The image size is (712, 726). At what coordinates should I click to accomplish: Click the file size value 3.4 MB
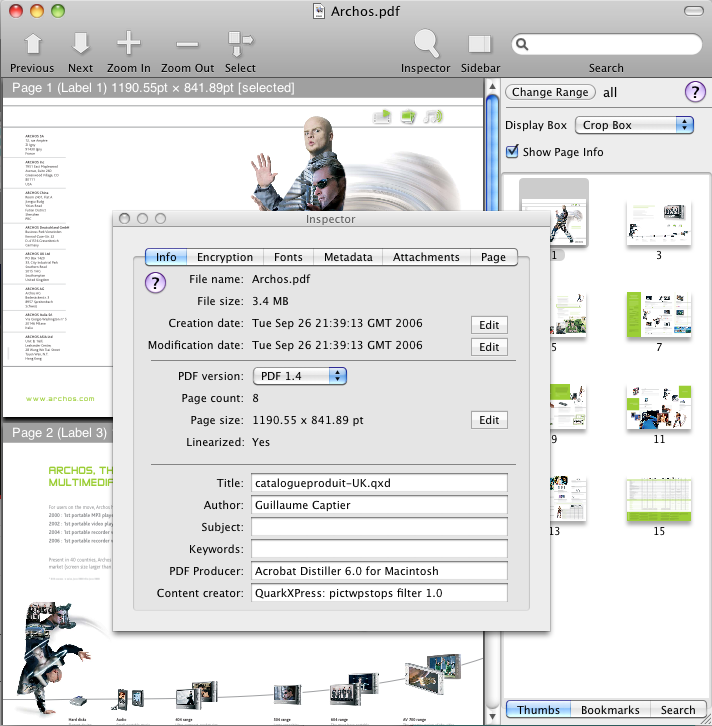click(x=270, y=301)
